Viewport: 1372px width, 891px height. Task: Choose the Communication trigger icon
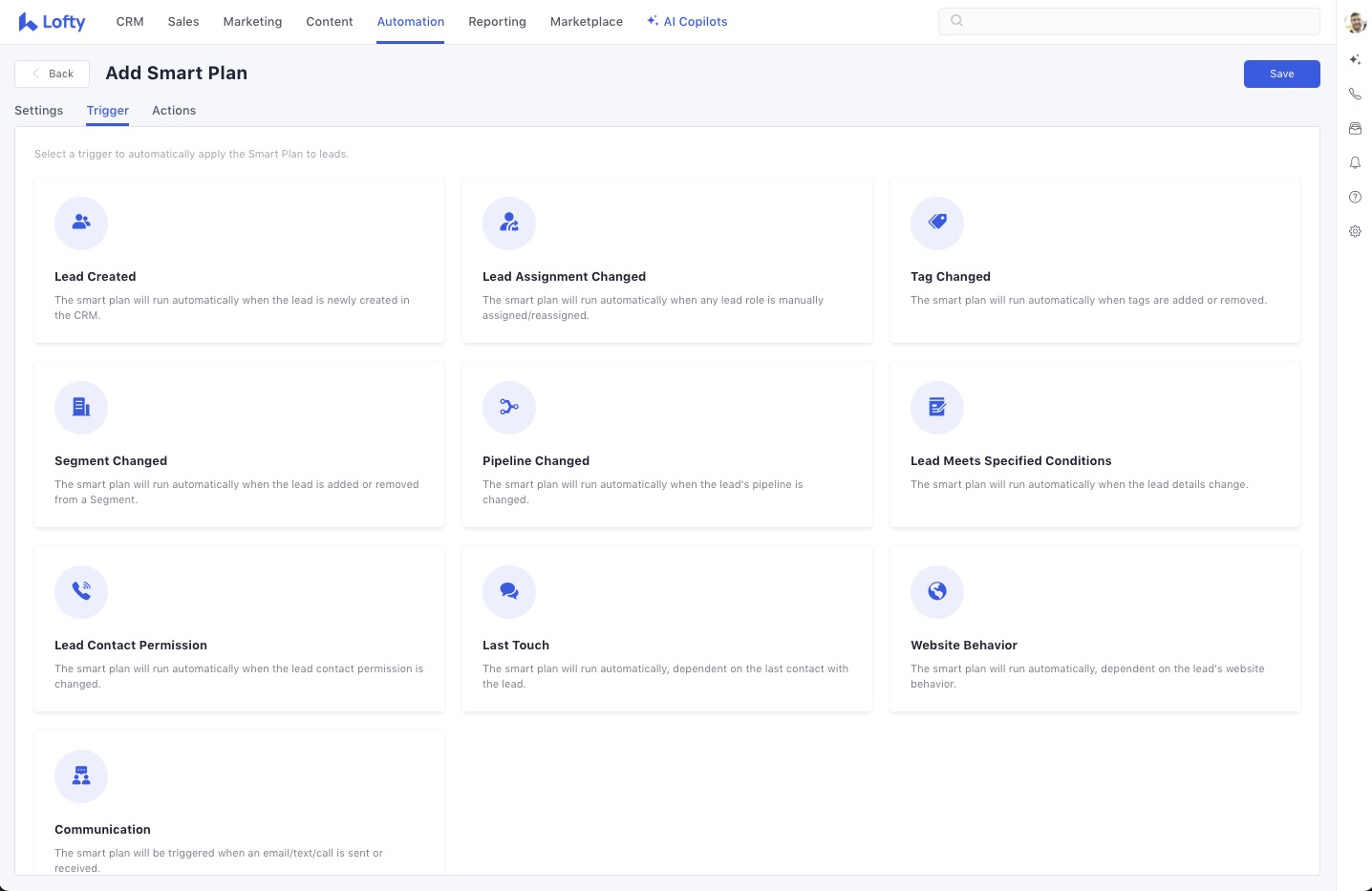click(x=81, y=775)
